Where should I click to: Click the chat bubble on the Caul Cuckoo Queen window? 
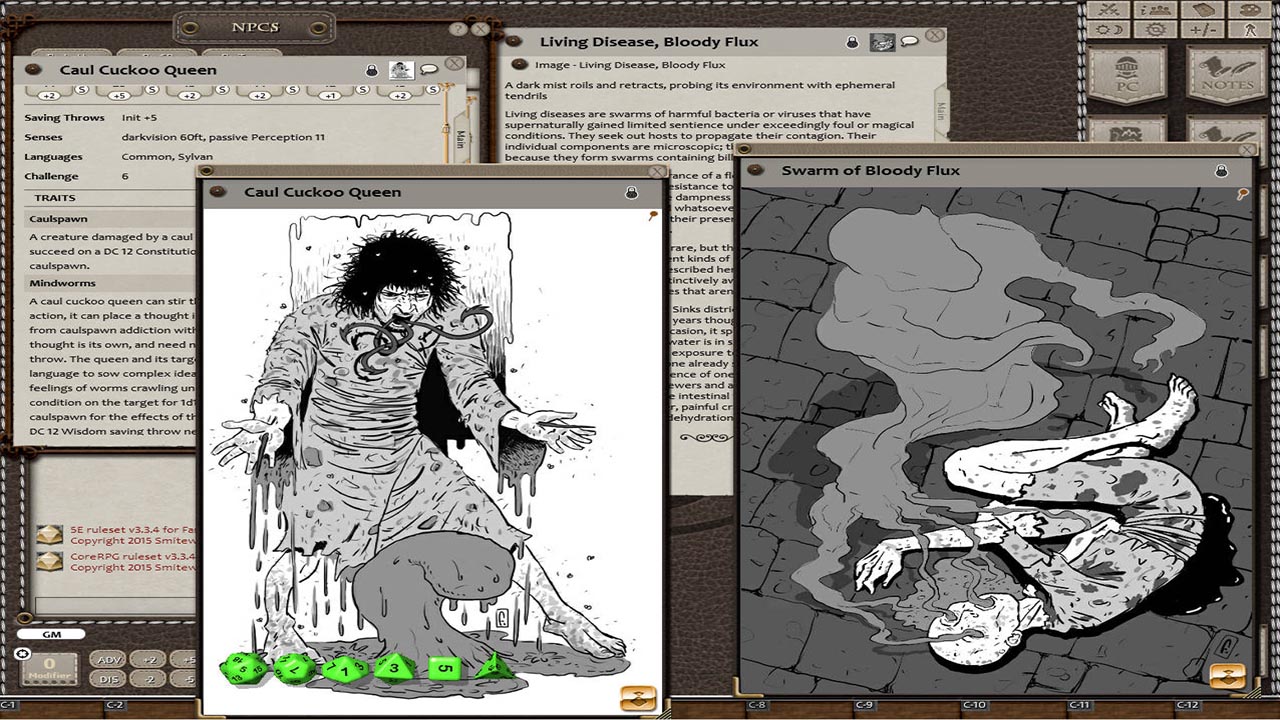click(428, 68)
